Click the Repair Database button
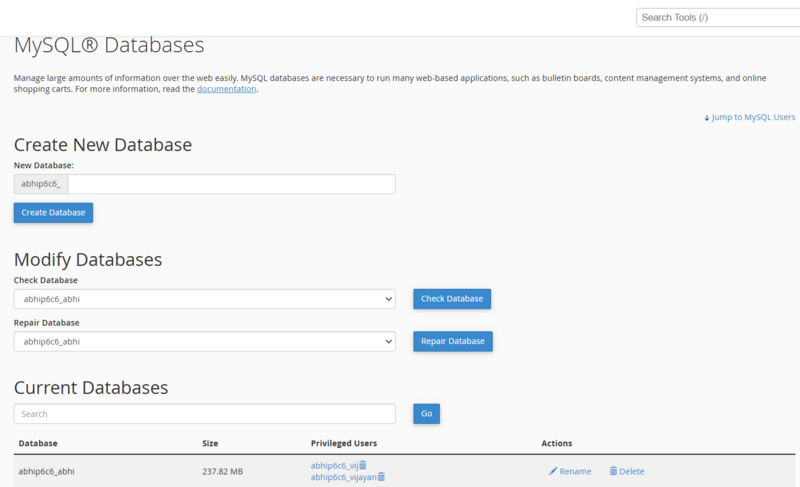 click(x=453, y=341)
